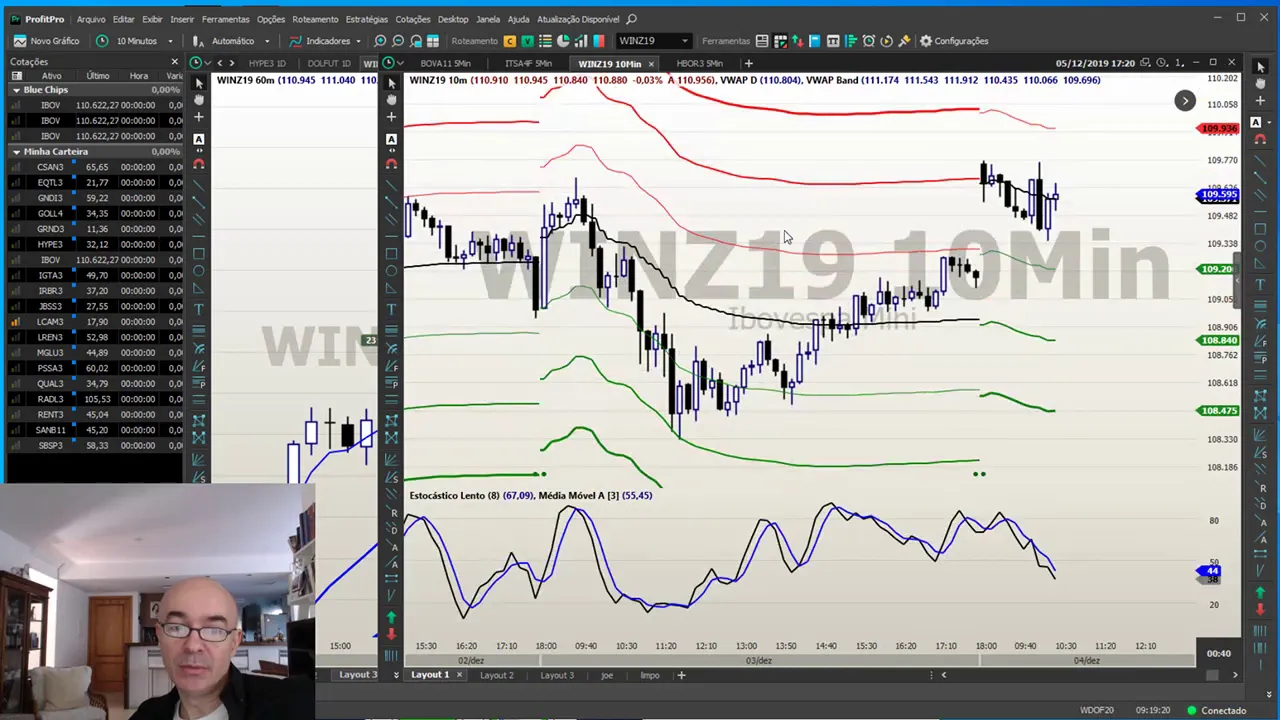Image resolution: width=1280 pixels, height=720 pixels.
Task: Open the Estratégias menu
Action: click(x=367, y=19)
